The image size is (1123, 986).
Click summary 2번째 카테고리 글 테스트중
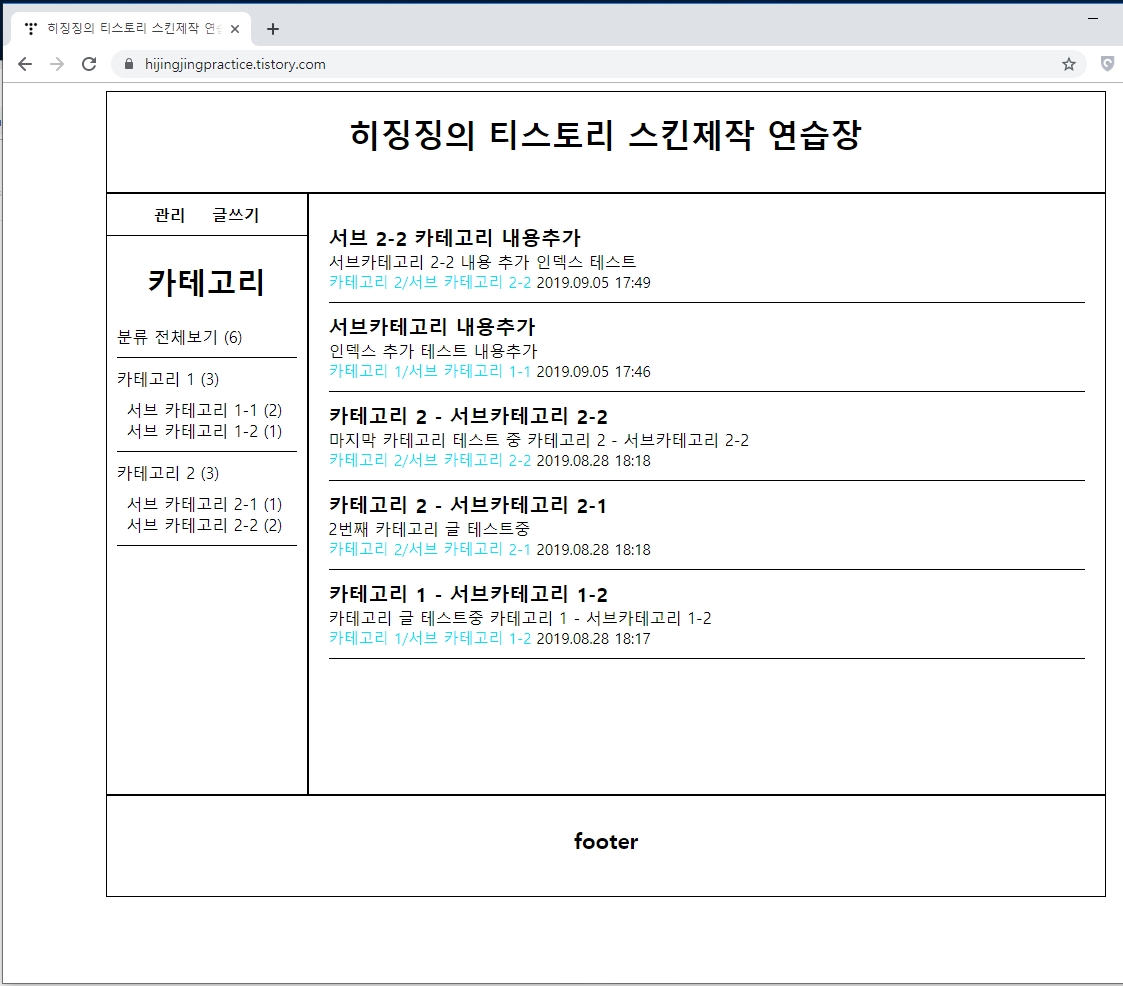(429, 529)
